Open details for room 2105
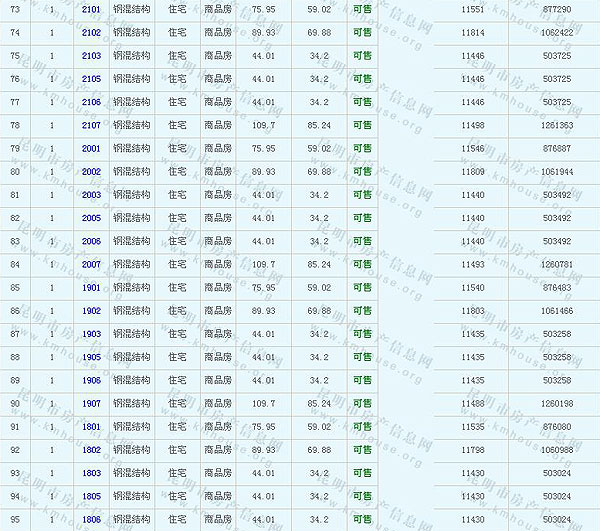Screen dimensions: 600x531 (91, 78)
